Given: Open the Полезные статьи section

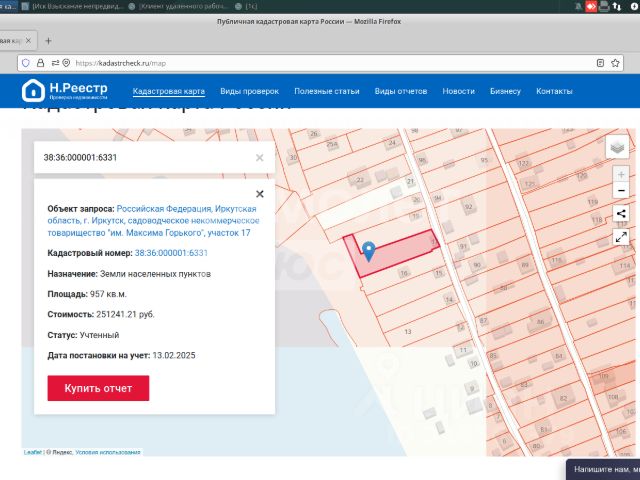Looking at the screenshot, I should tap(327, 91).
